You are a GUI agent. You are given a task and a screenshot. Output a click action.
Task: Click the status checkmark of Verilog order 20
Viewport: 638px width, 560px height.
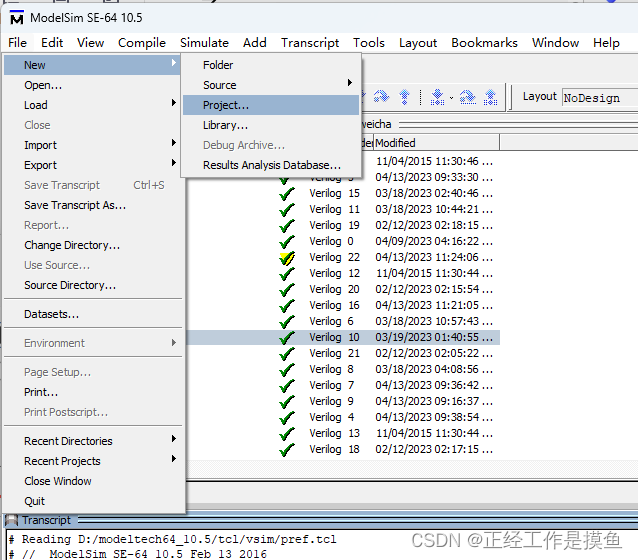point(287,289)
